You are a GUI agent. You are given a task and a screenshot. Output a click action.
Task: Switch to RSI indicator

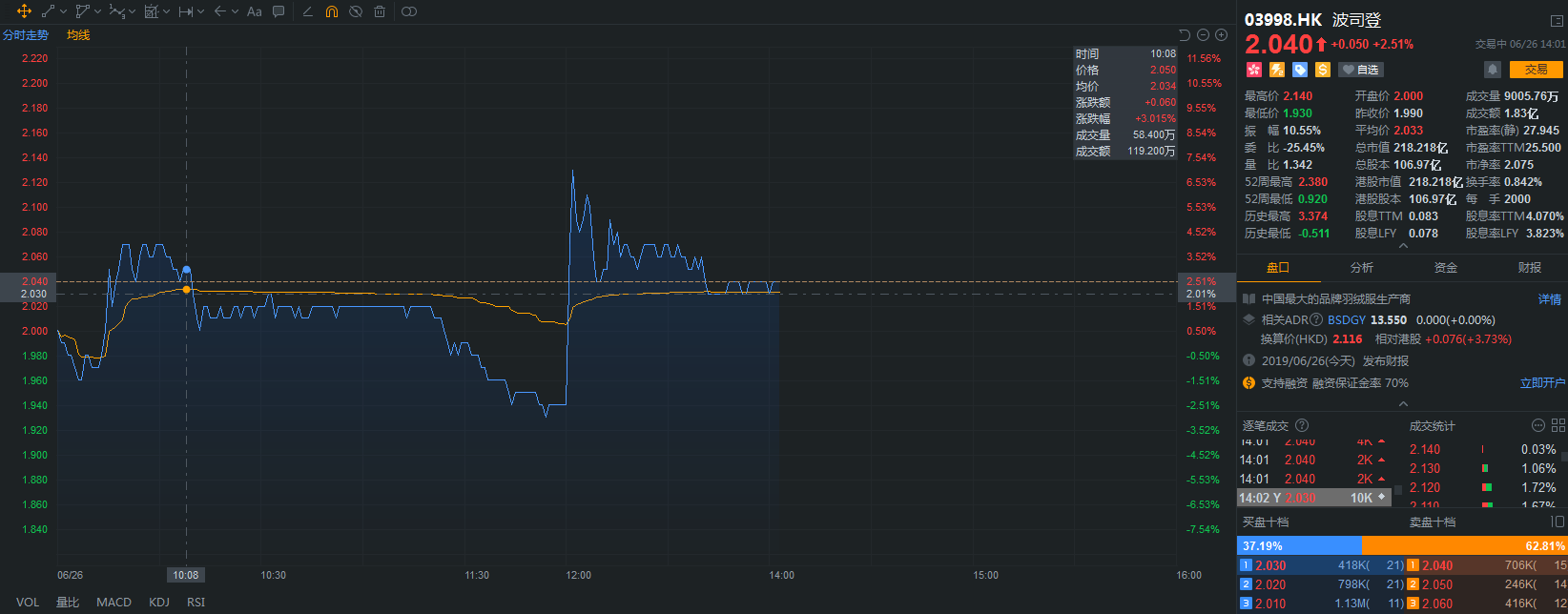[x=196, y=602]
